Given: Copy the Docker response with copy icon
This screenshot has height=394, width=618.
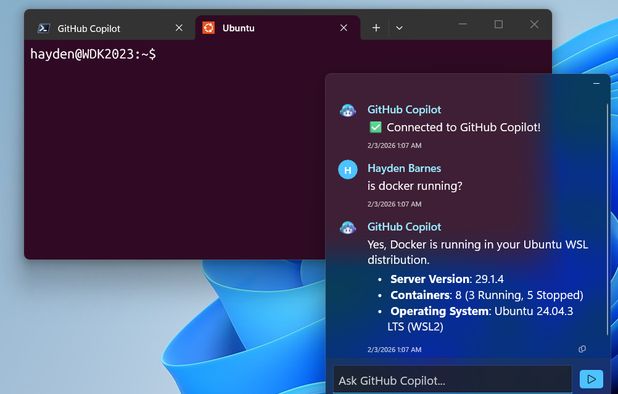Looking at the screenshot, I should (582, 349).
